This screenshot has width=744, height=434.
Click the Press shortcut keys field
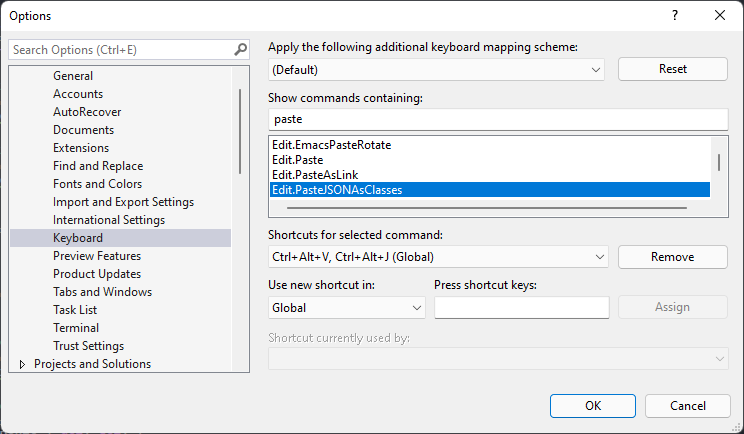521,308
